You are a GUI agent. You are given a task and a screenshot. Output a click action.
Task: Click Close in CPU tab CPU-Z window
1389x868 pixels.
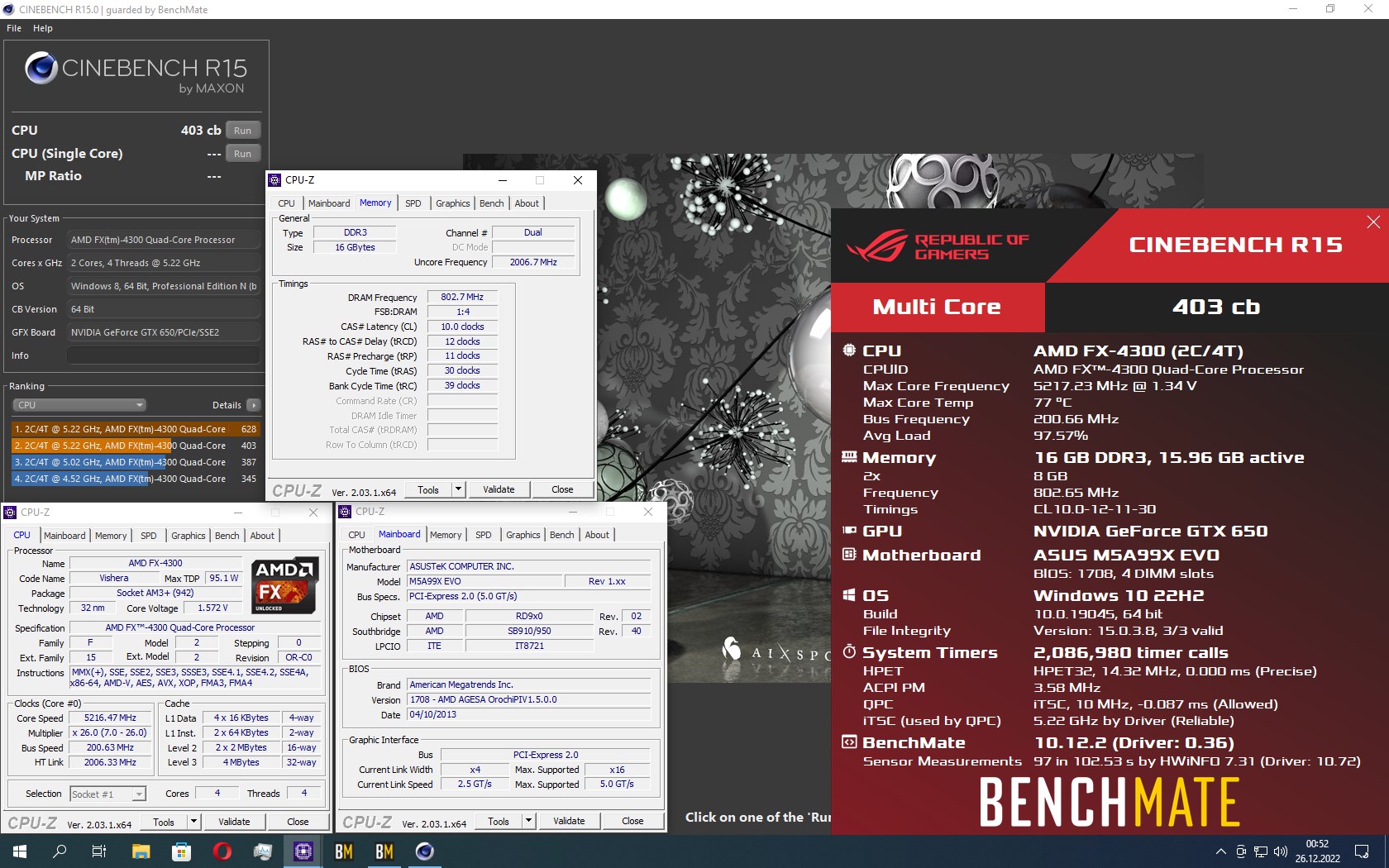coord(298,823)
